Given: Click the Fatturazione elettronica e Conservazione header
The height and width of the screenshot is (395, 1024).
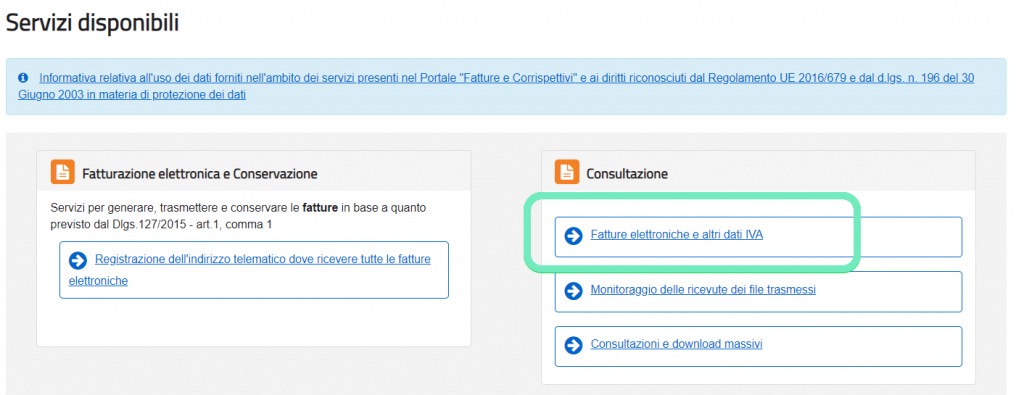Looking at the screenshot, I should [200, 174].
